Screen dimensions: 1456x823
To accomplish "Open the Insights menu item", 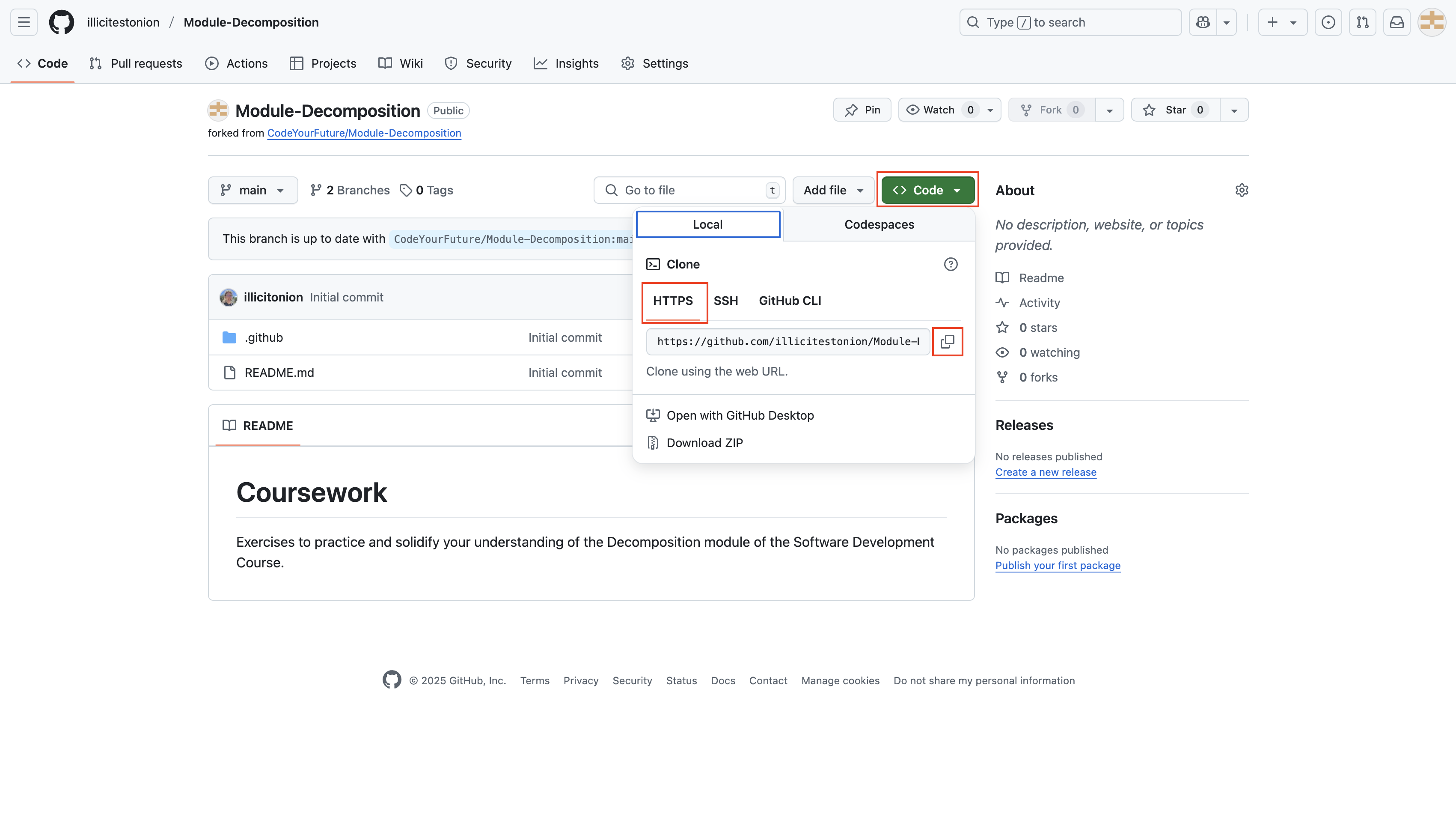I will point(566,63).
